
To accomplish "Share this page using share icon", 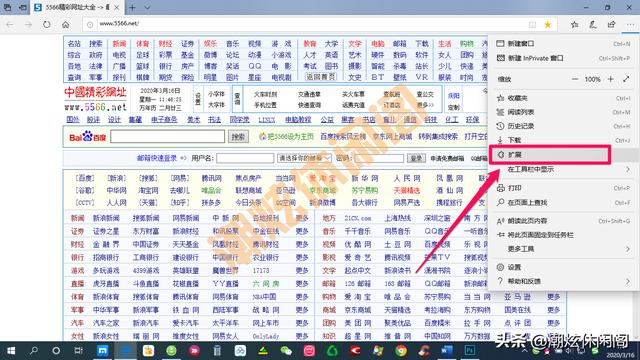I will point(611,24).
